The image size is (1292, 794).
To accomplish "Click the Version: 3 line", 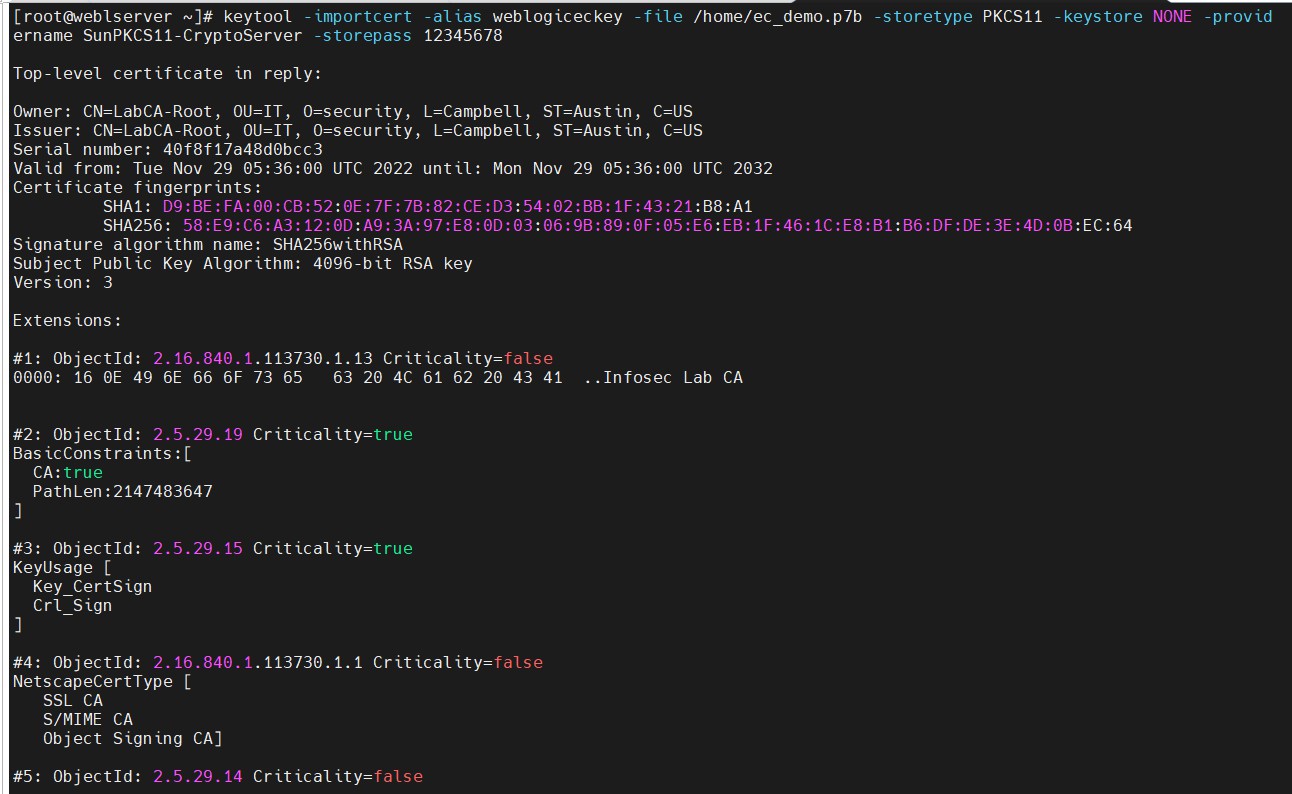I will click(x=62, y=283).
